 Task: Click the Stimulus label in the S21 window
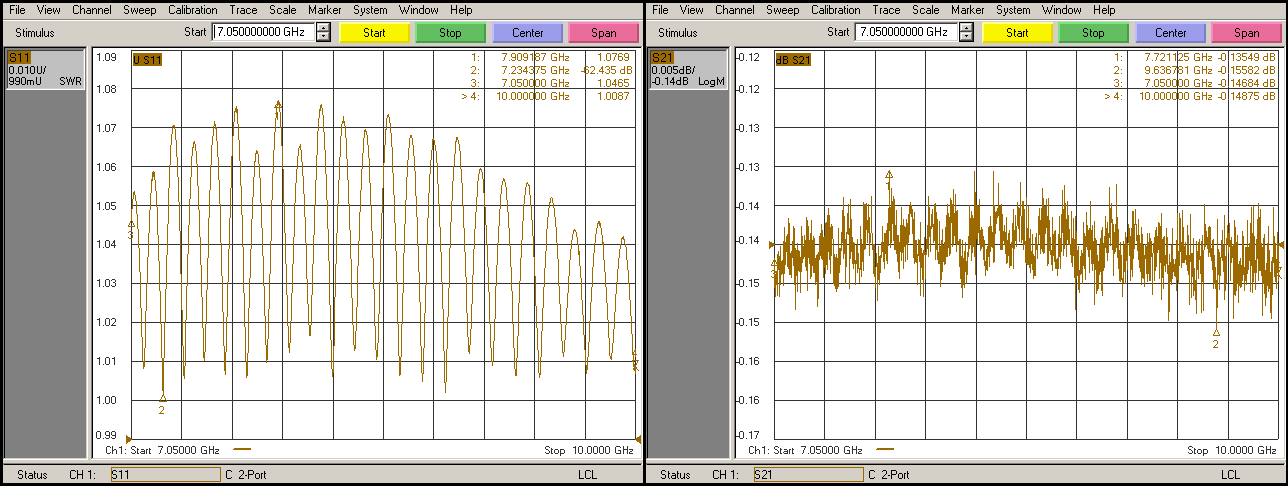coord(678,33)
